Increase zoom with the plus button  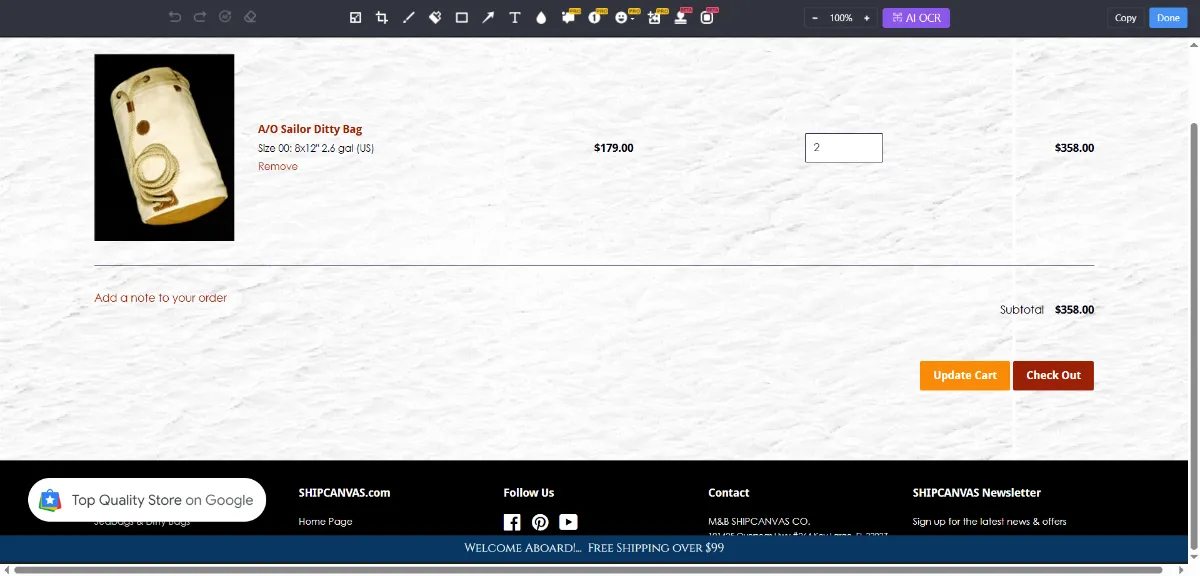pyautogui.click(x=867, y=18)
